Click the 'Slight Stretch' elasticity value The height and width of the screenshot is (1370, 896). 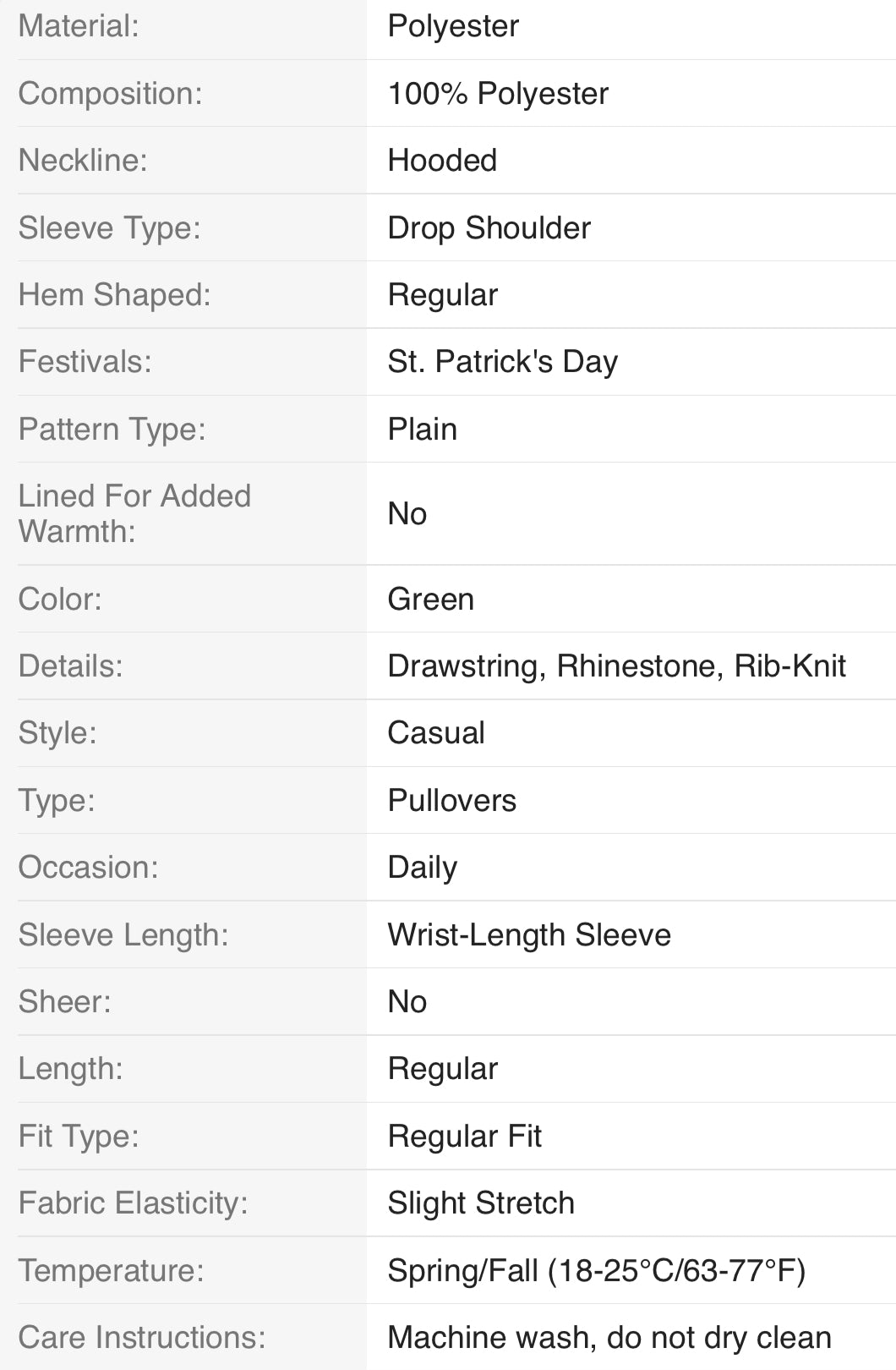(481, 1203)
